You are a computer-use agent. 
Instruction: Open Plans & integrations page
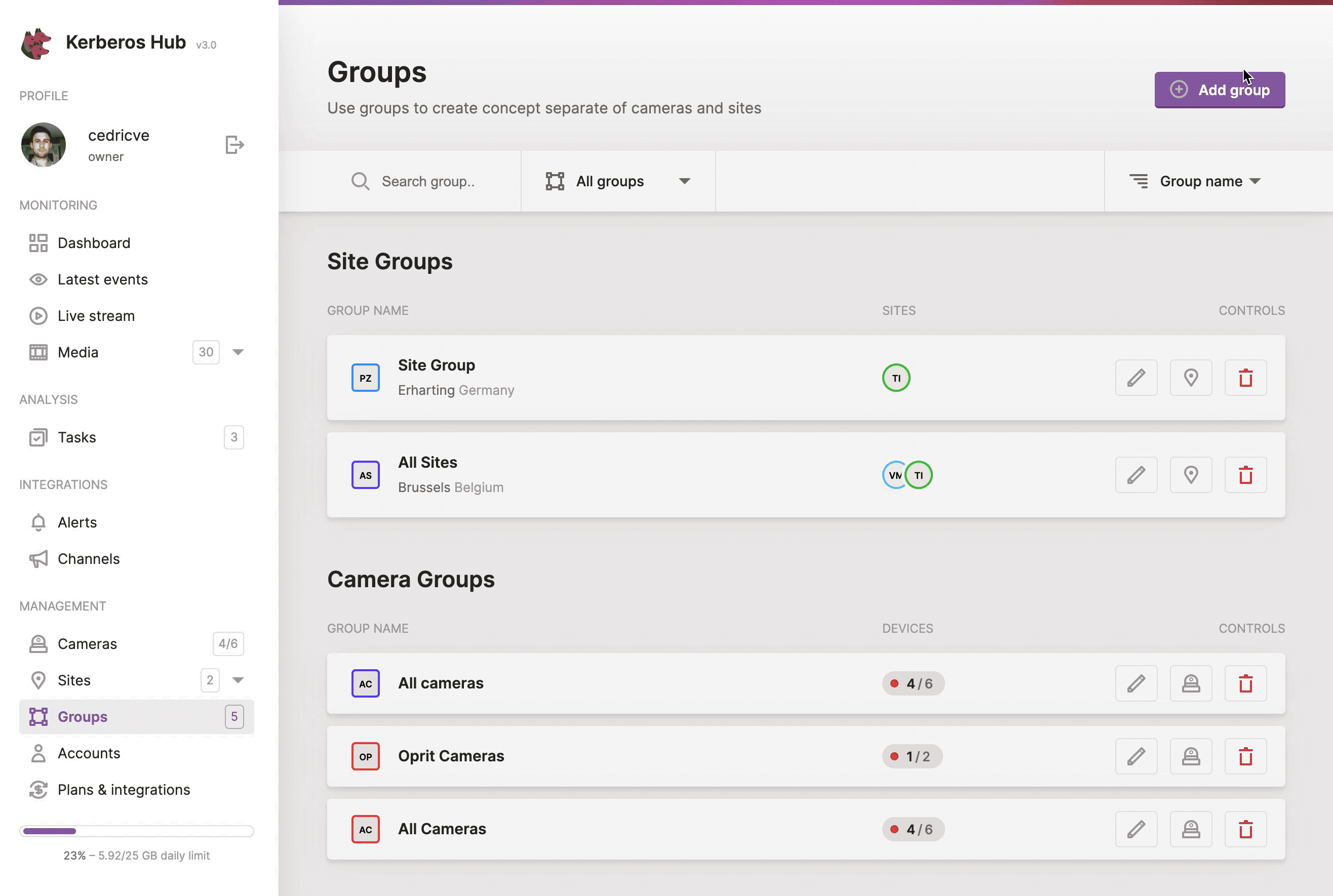pyautogui.click(x=124, y=789)
